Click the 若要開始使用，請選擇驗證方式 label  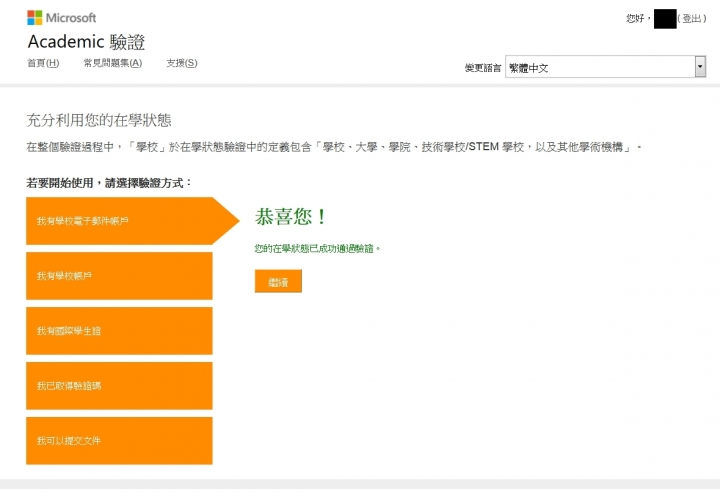tap(108, 183)
